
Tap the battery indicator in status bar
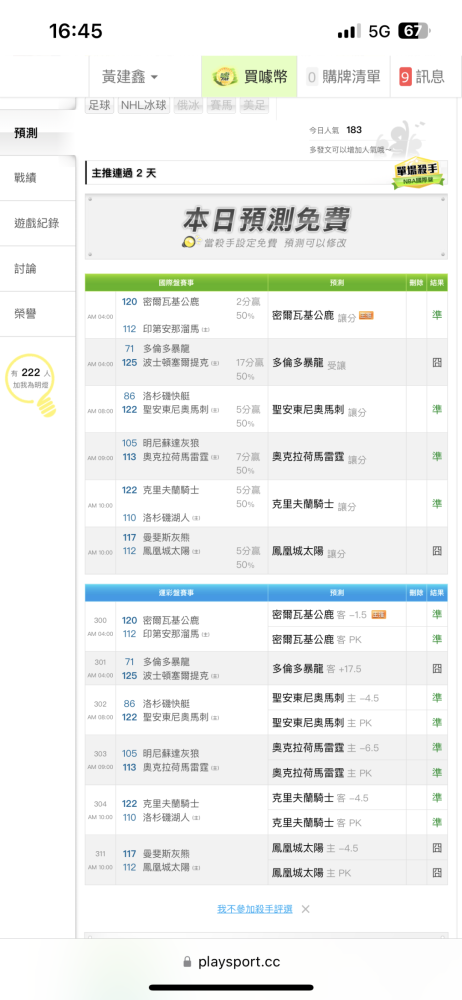coord(414,31)
